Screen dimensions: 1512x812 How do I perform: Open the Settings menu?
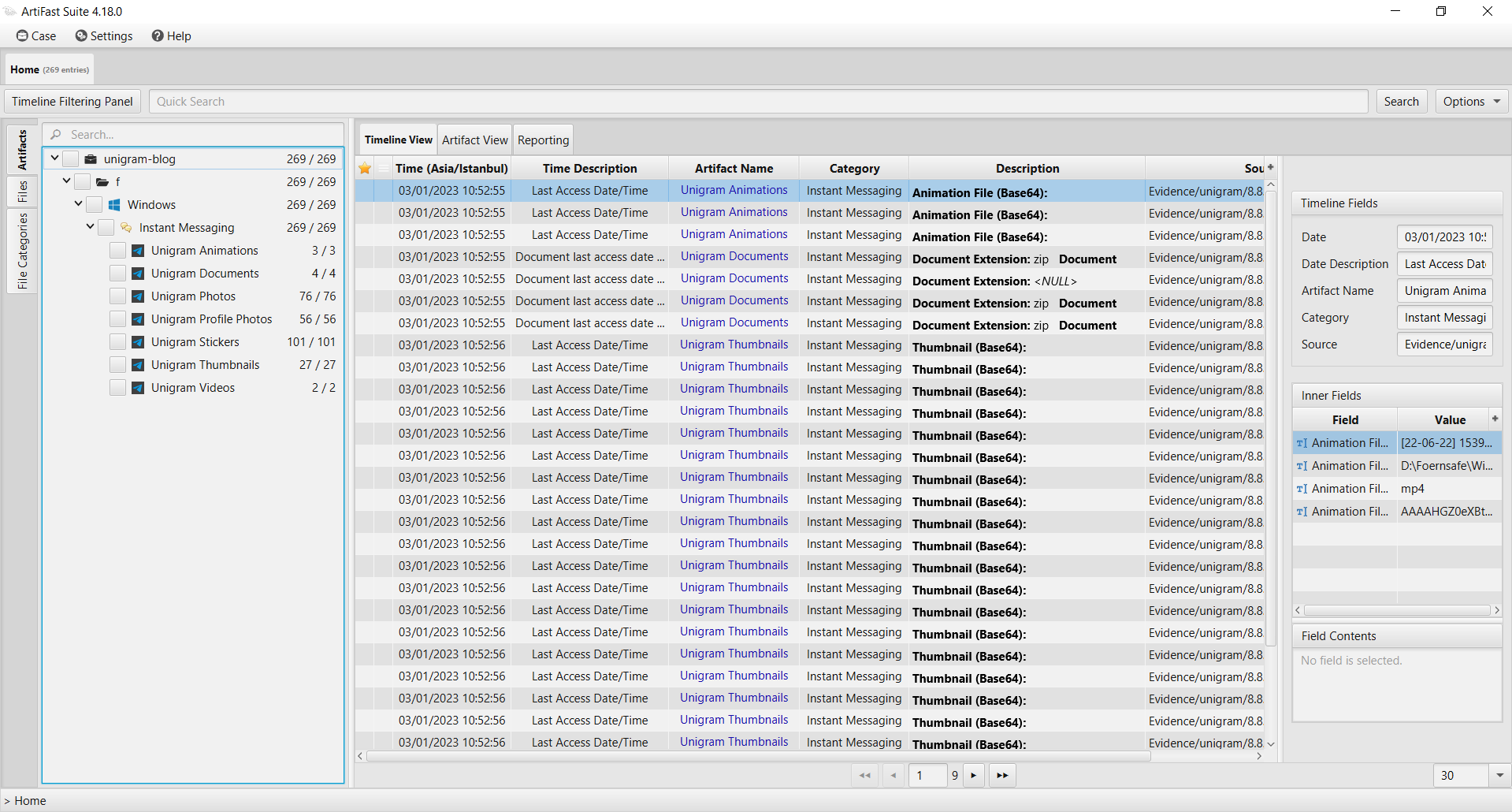coord(104,36)
